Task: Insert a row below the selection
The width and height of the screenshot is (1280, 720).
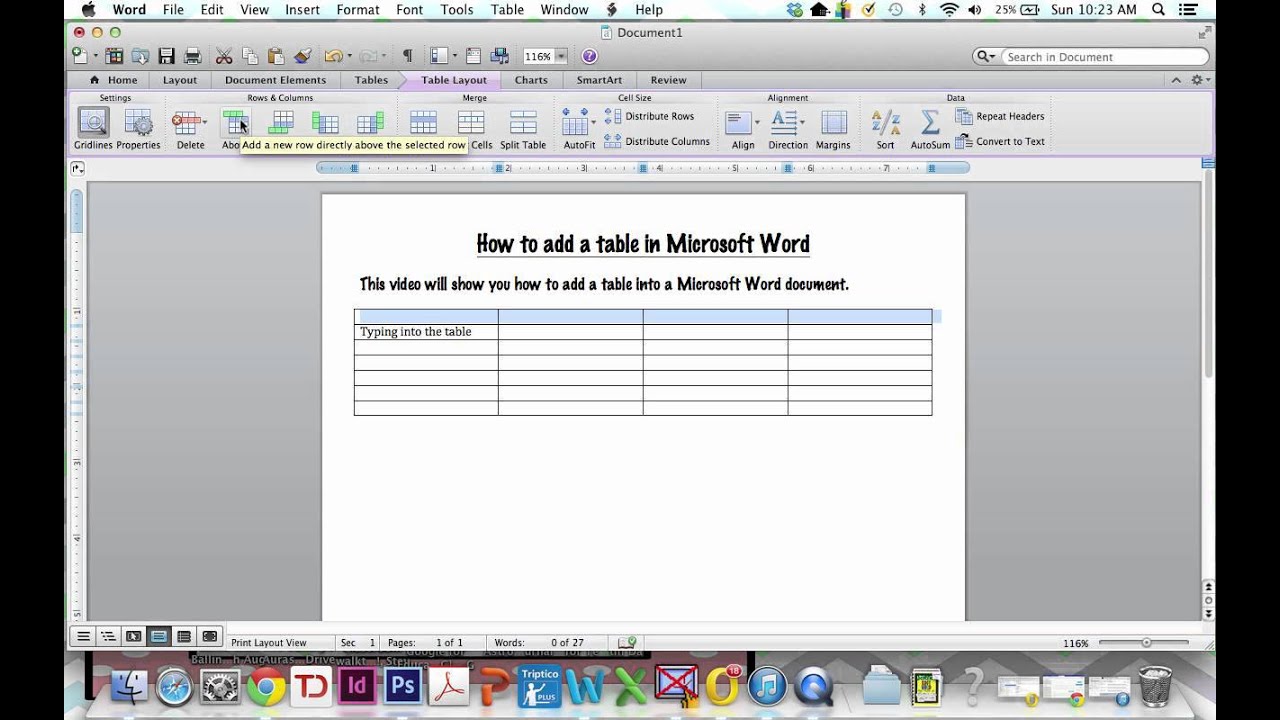Action: 282,123
